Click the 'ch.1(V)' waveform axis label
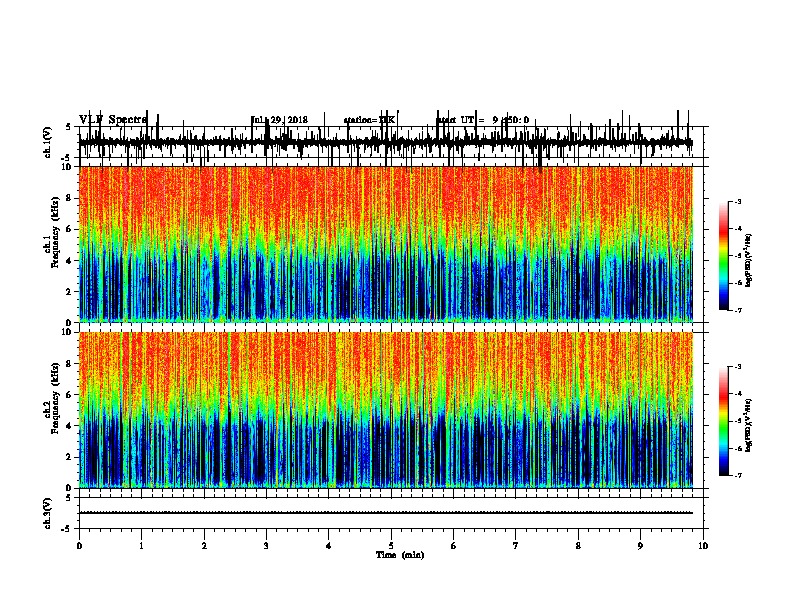The image size is (792, 612). 48,142
